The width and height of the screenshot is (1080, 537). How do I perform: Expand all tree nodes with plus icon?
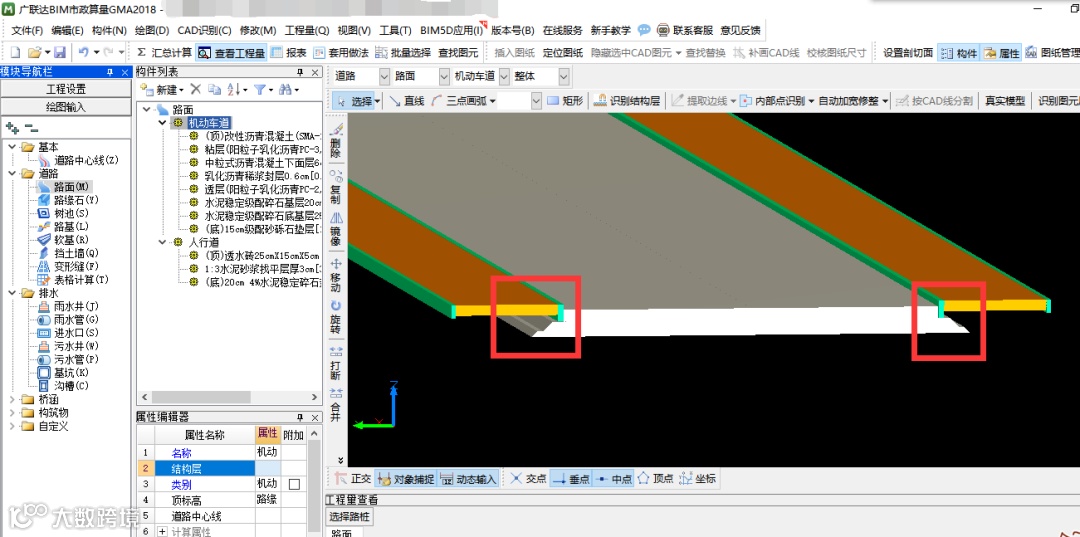[12, 128]
